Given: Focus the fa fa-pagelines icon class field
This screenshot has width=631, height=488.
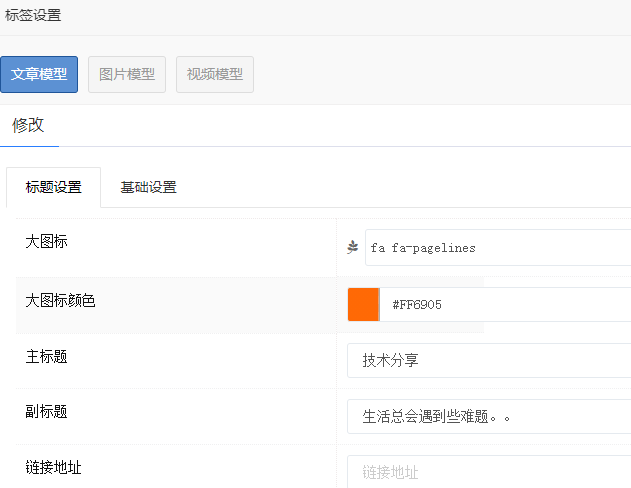Looking at the screenshot, I should coord(497,248).
